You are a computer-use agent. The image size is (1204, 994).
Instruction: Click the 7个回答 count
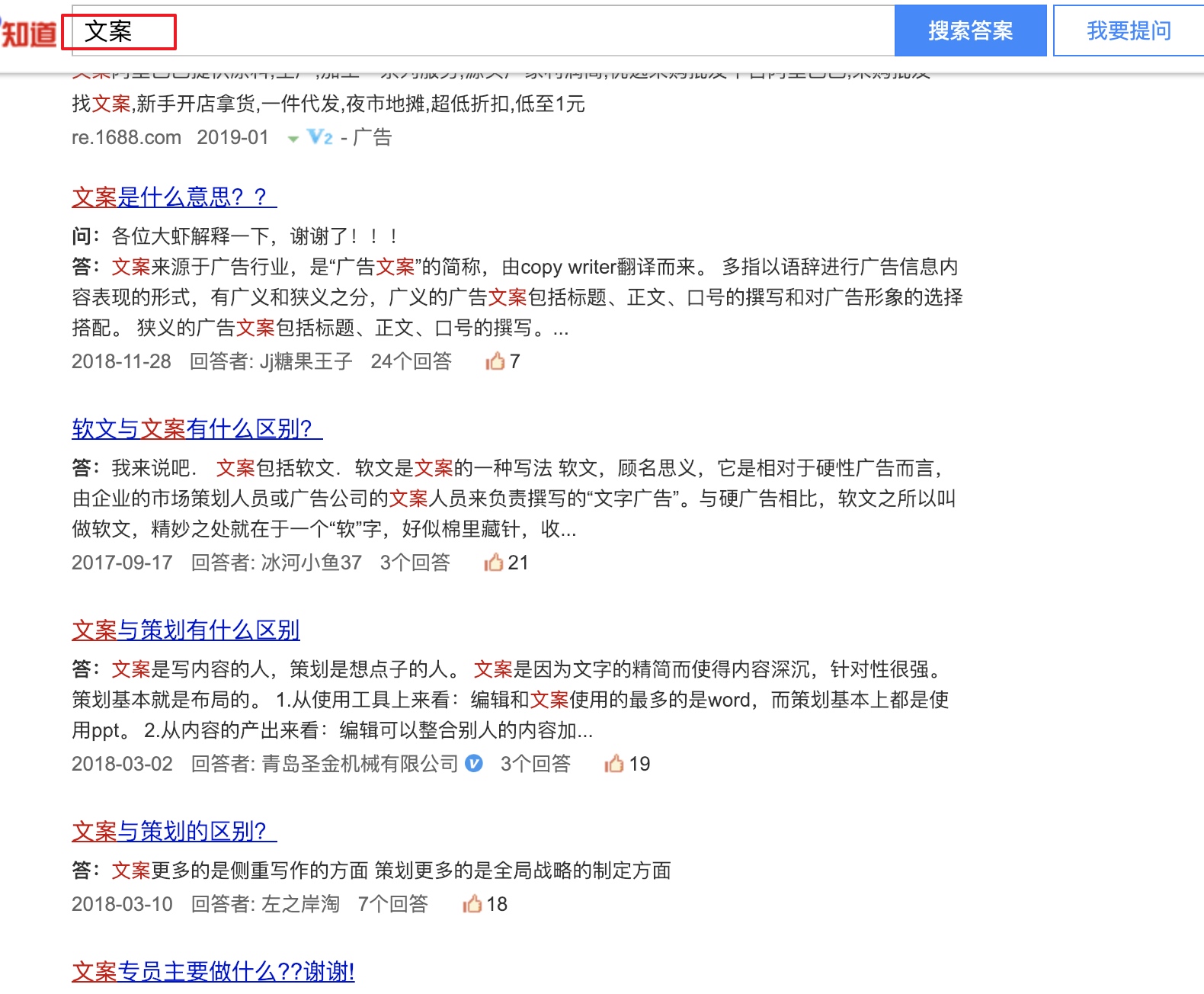tap(393, 904)
